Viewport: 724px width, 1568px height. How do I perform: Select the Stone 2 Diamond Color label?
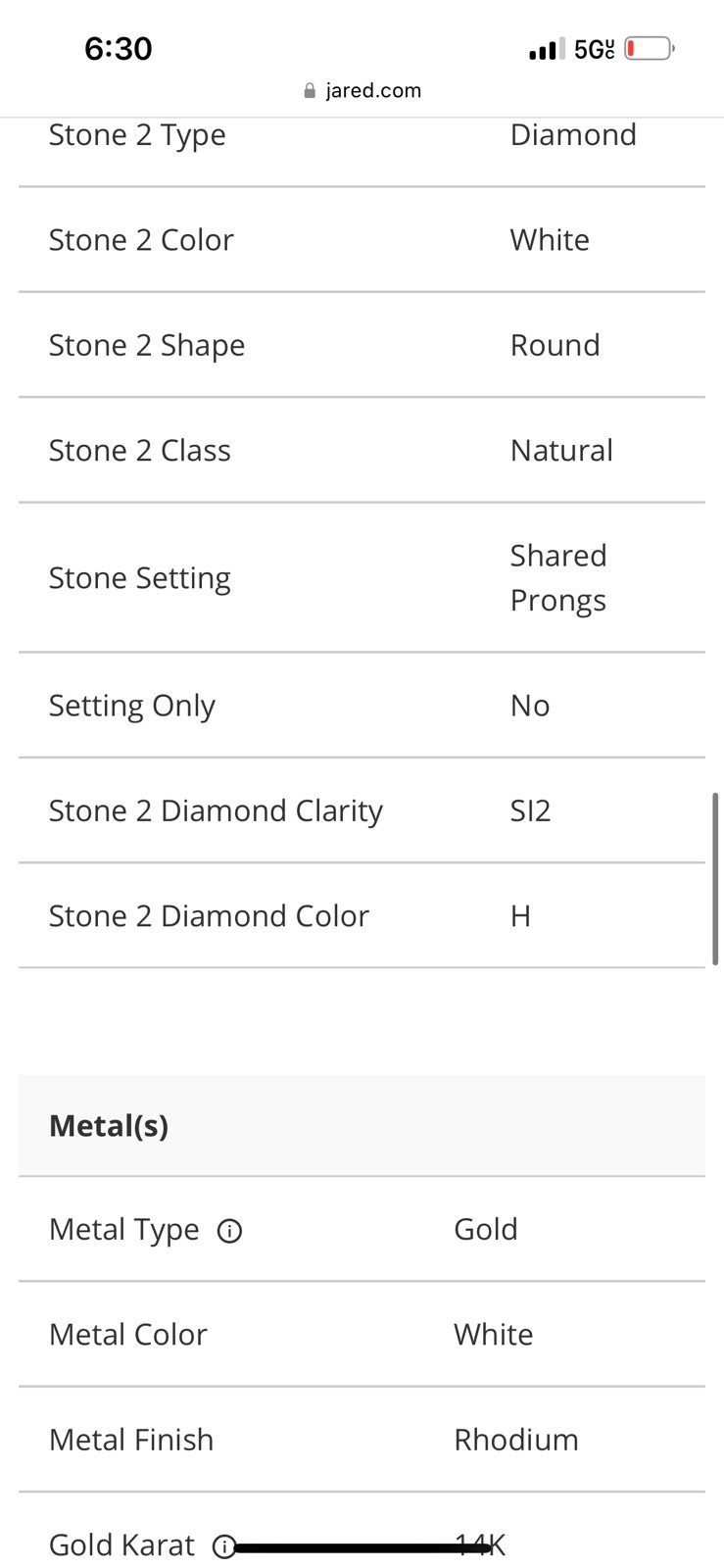coord(209,916)
